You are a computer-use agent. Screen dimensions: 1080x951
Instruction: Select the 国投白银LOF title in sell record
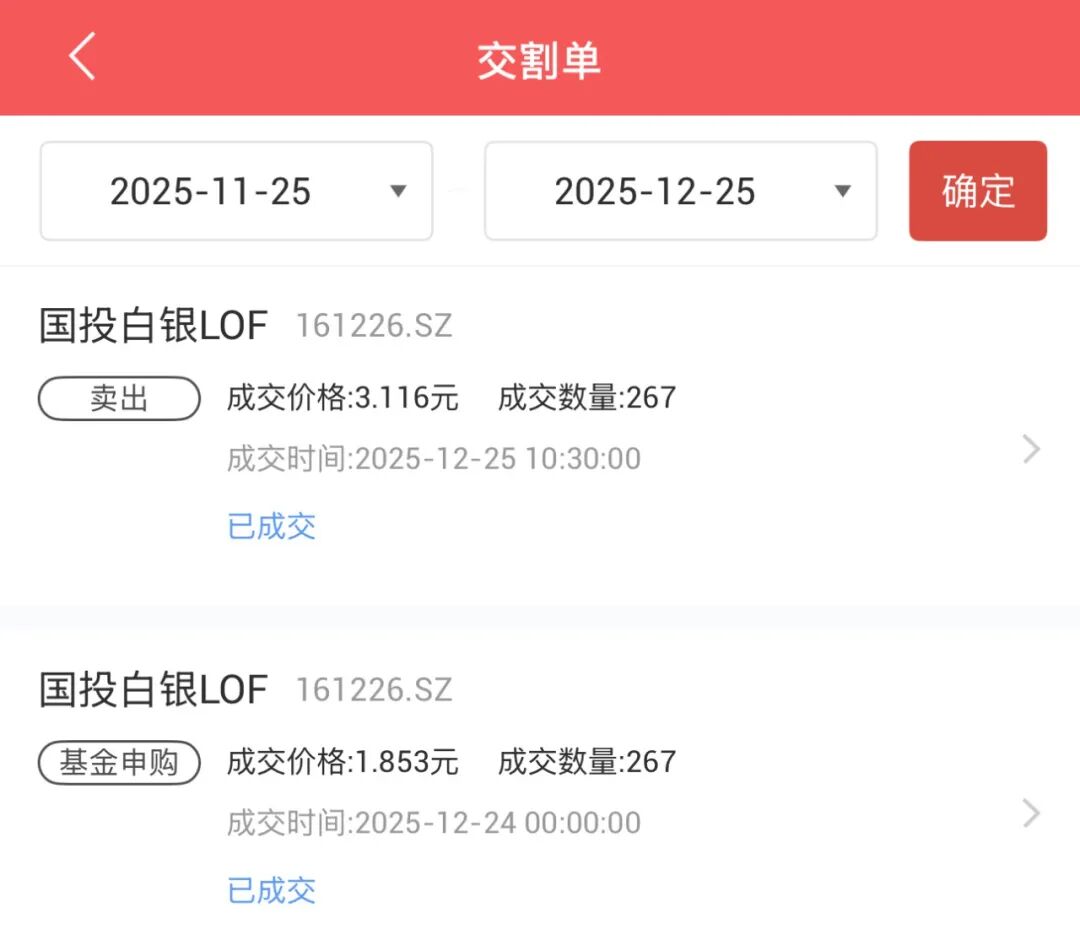(x=153, y=326)
